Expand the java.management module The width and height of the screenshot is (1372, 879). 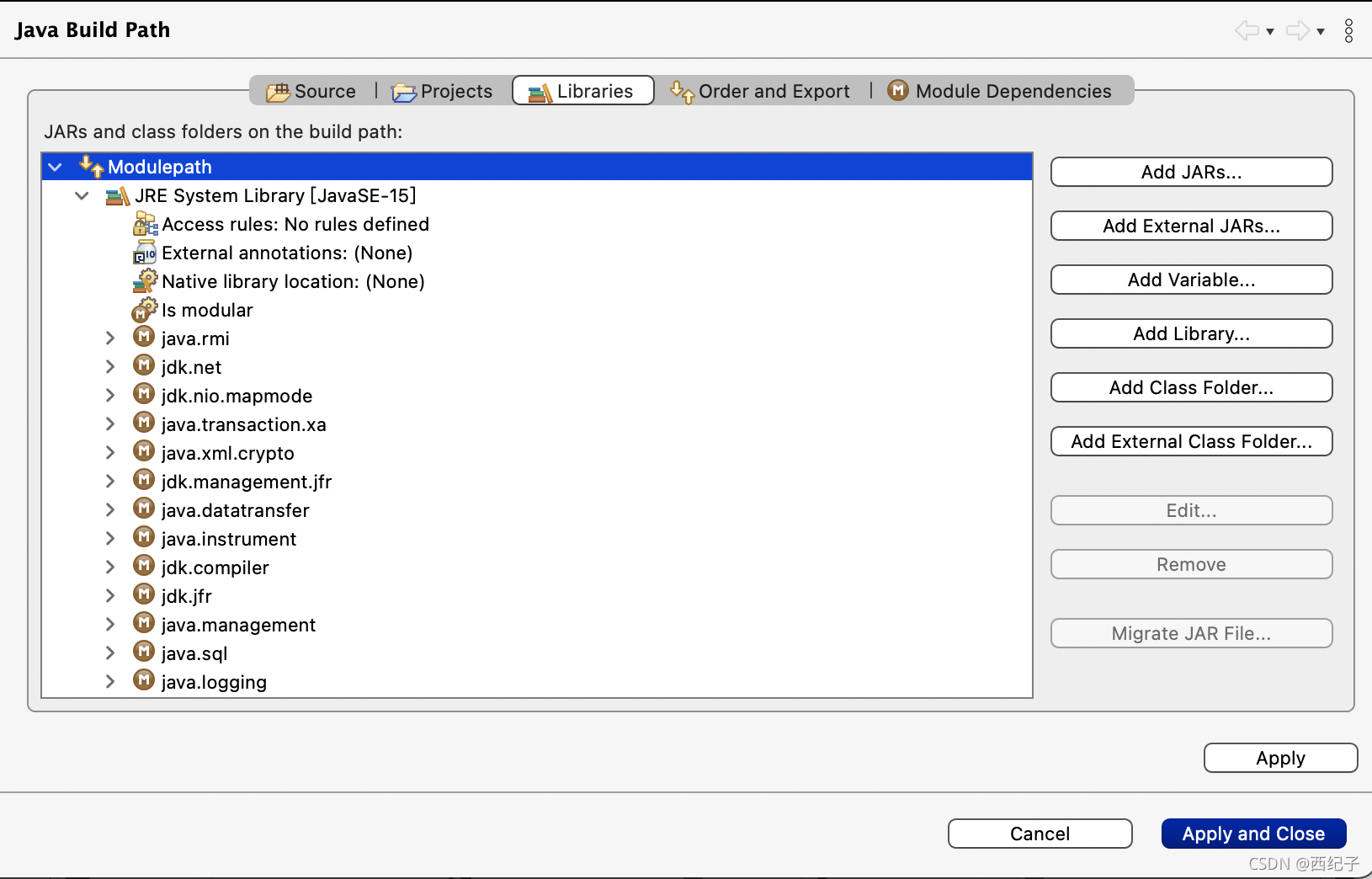(x=110, y=625)
